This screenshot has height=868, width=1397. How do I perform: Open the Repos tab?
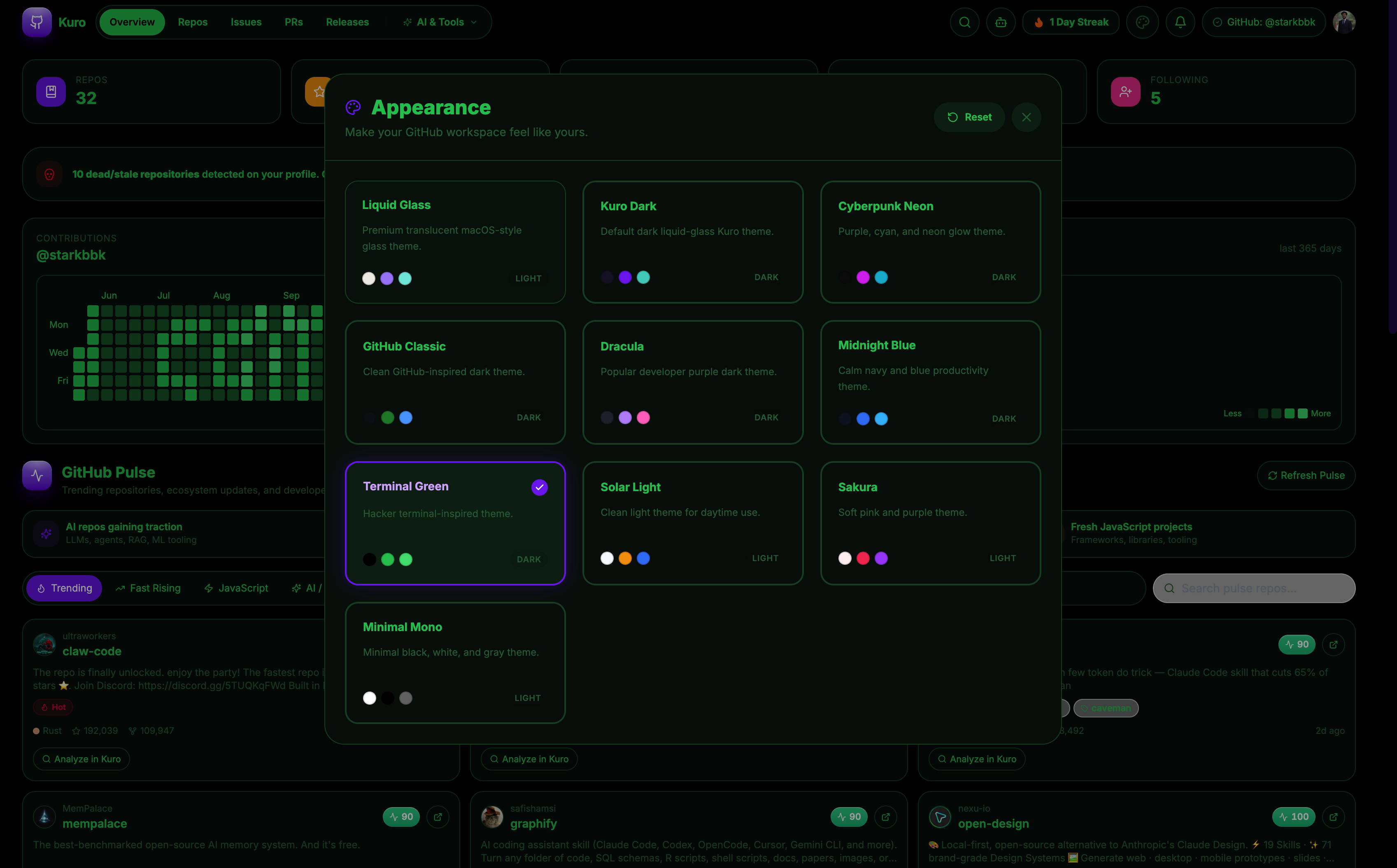(x=193, y=22)
